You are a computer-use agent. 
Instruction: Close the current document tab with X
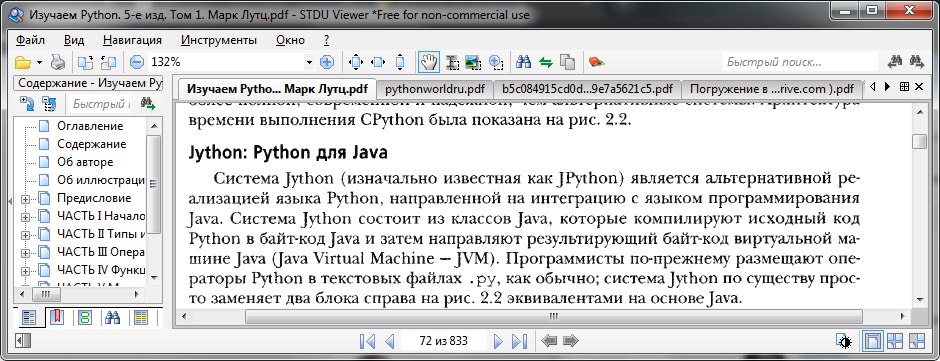pos(920,88)
